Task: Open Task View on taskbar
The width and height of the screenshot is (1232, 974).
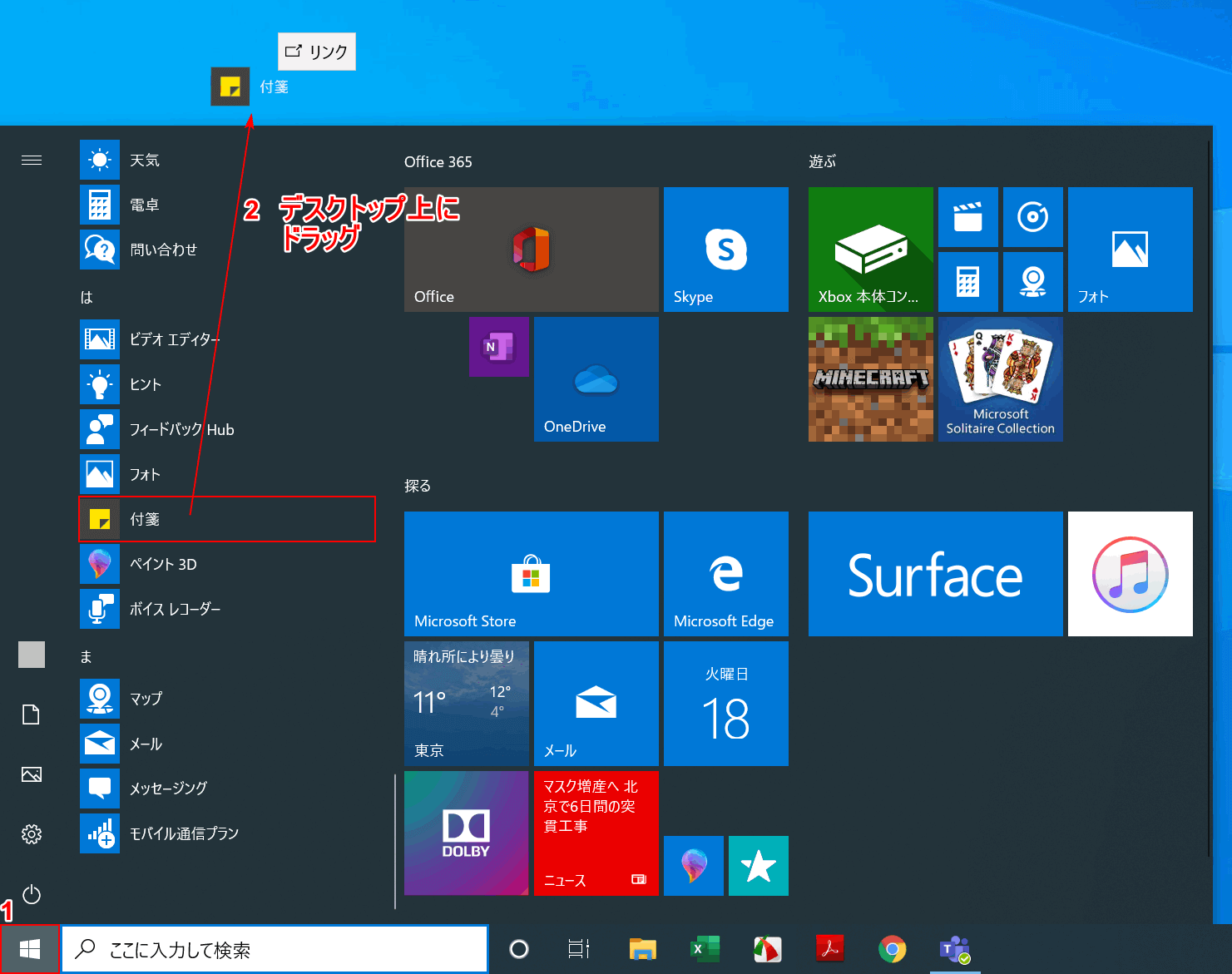Action: [x=579, y=949]
